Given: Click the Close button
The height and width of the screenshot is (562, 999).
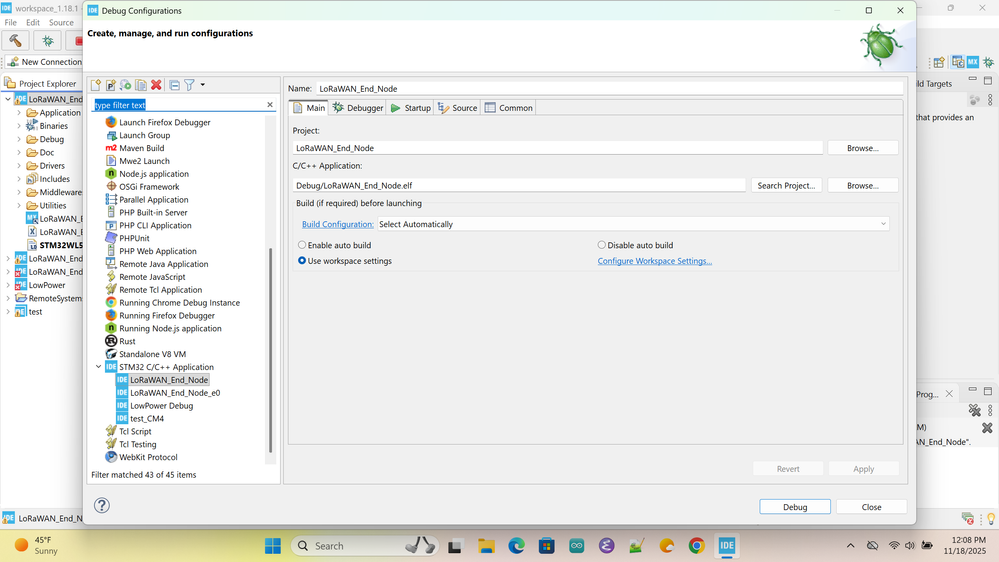Looking at the screenshot, I should point(871,507).
